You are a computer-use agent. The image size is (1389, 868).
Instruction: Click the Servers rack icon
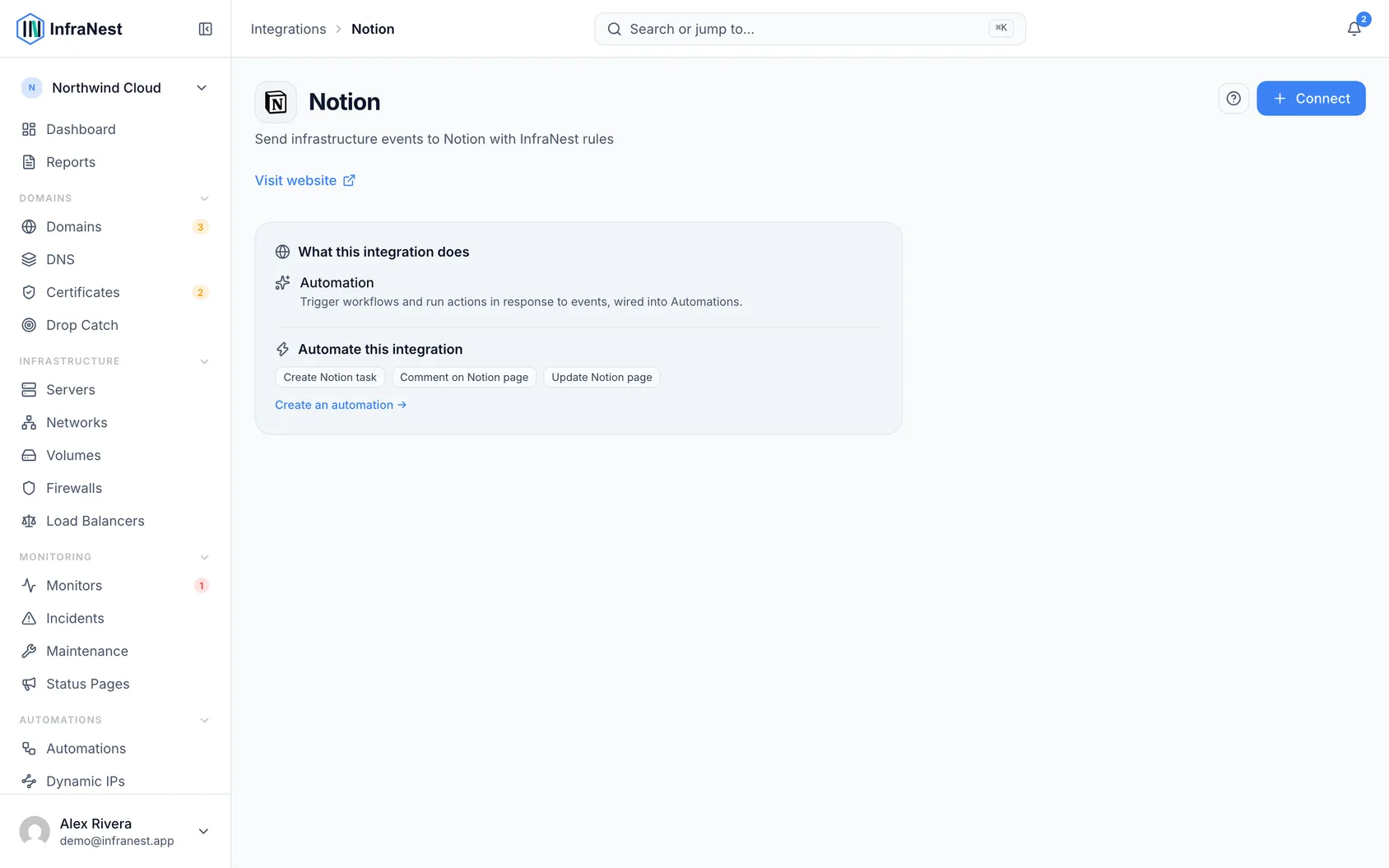point(29,389)
